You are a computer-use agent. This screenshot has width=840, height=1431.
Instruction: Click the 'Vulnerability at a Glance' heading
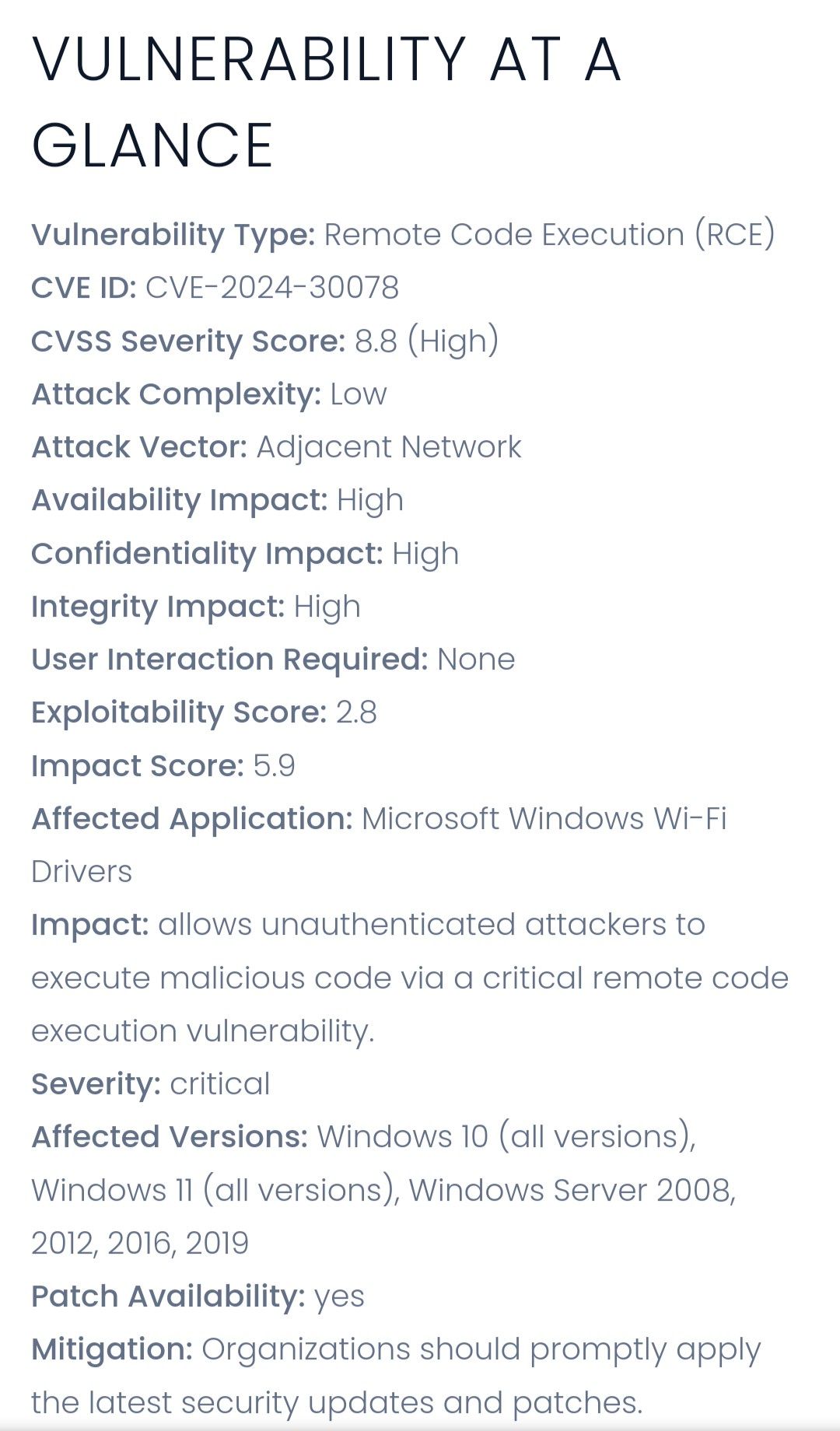(327, 101)
